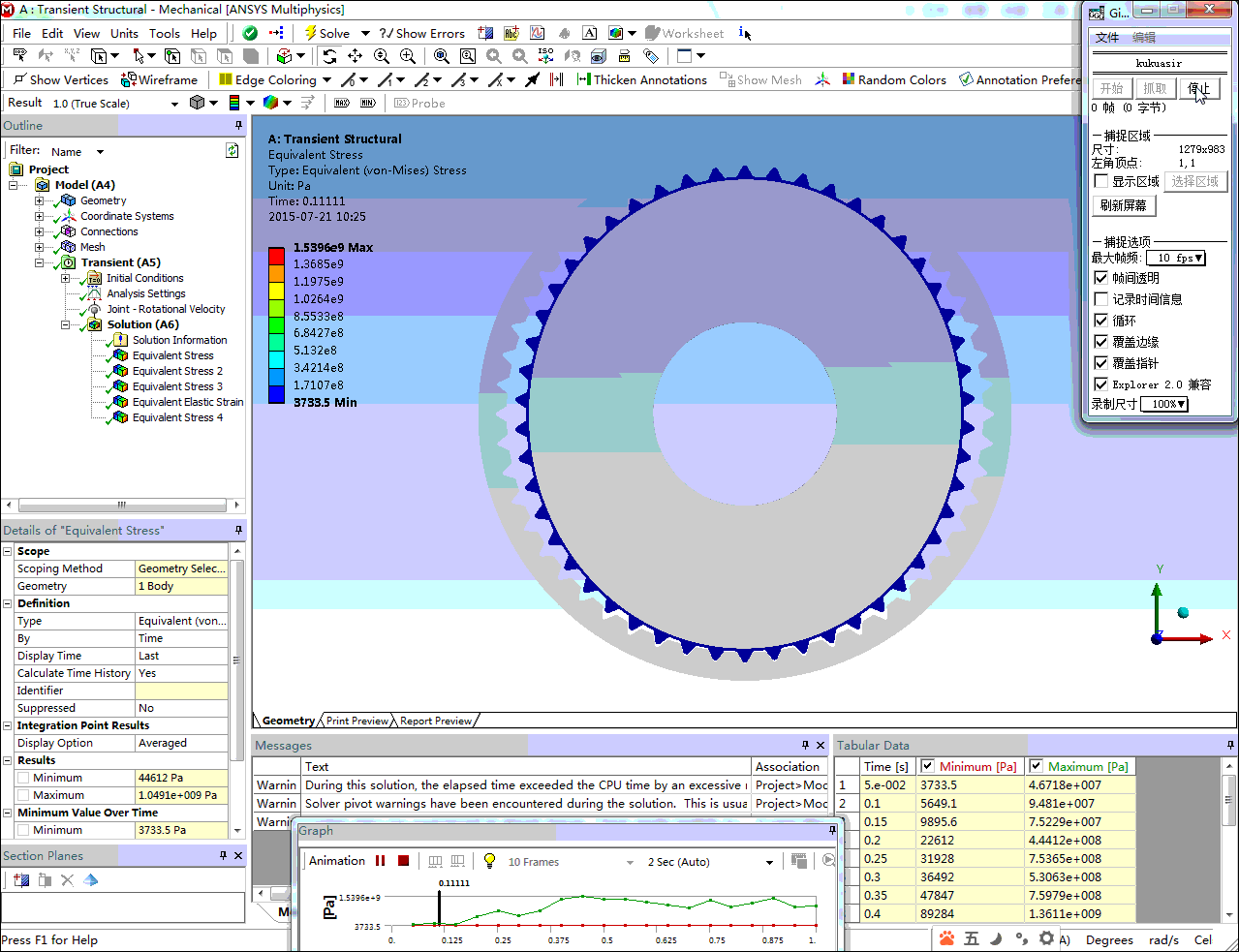
Task: Open the 10 Frames dropdown
Action: (630, 862)
